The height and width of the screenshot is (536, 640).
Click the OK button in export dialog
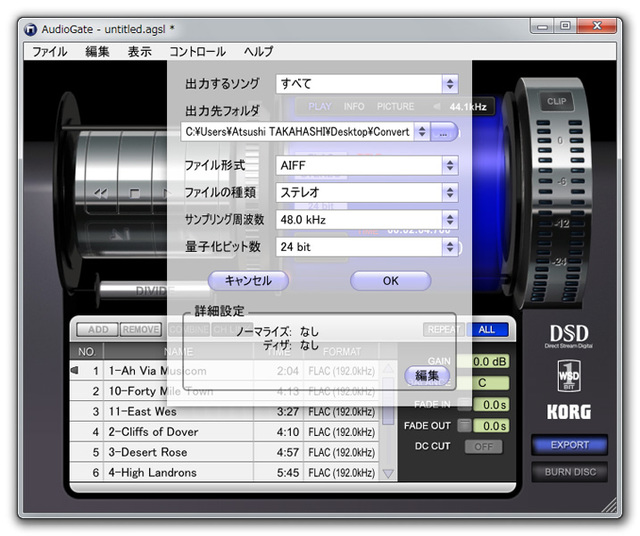pyautogui.click(x=390, y=281)
